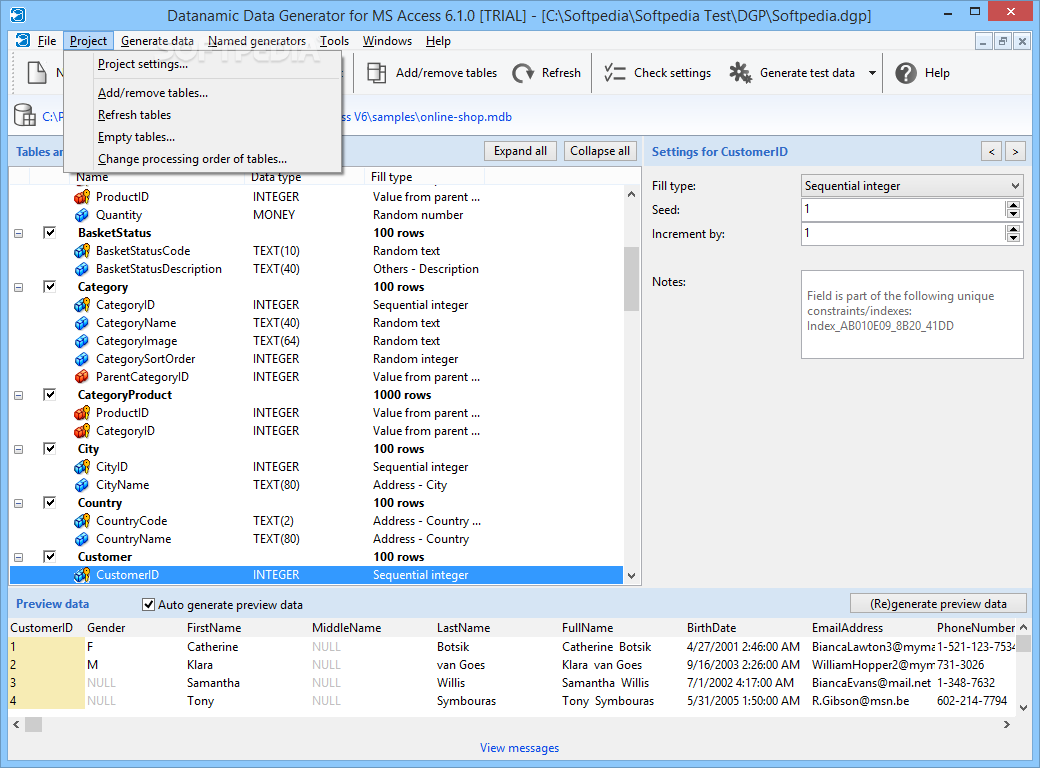This screenshot has height=768, width=1040.
Task: Click the icon of CategoryImage field
Action: (82, 341)
